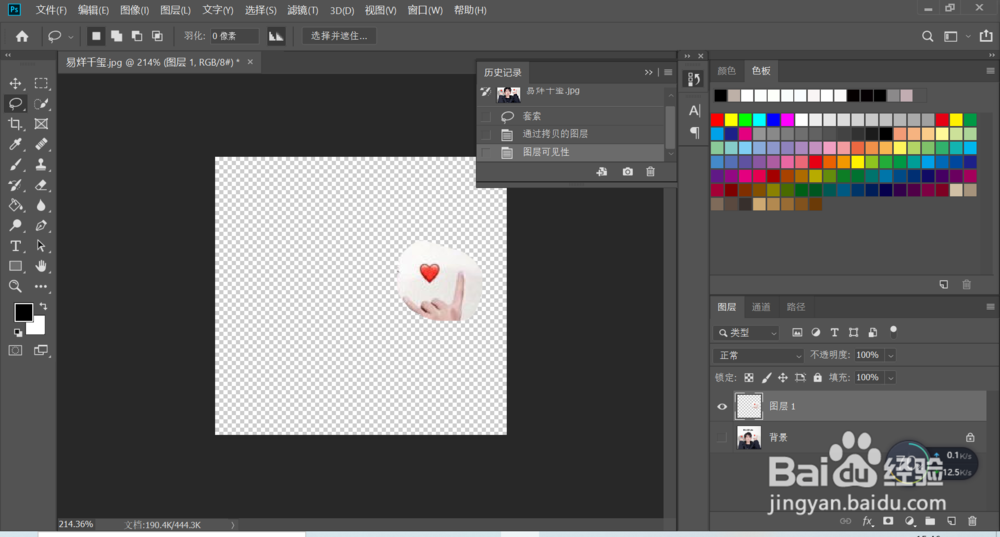Click the foreground black color swatch

click(23, 312)
